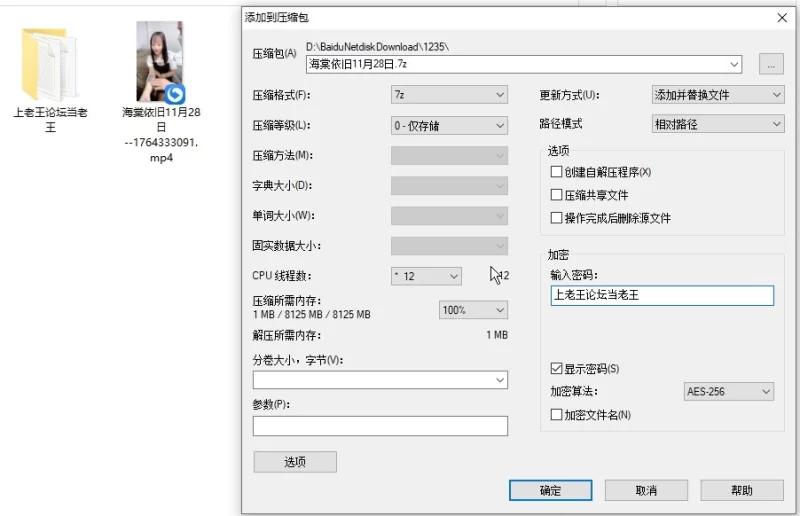Expand the 压缩等级 dropdown showing 仅存储
This screenshot has height=516, width=800.
(x=449, y=125)
